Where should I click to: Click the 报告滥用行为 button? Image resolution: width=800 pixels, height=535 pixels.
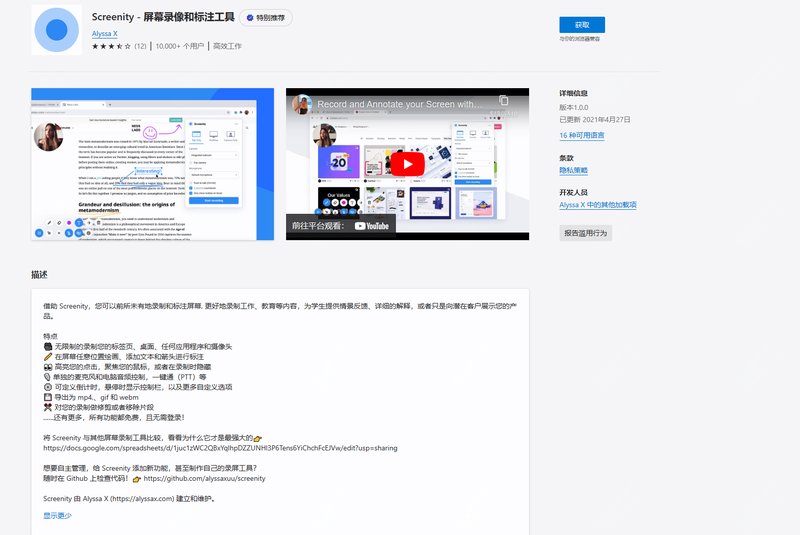pos(584,233)
